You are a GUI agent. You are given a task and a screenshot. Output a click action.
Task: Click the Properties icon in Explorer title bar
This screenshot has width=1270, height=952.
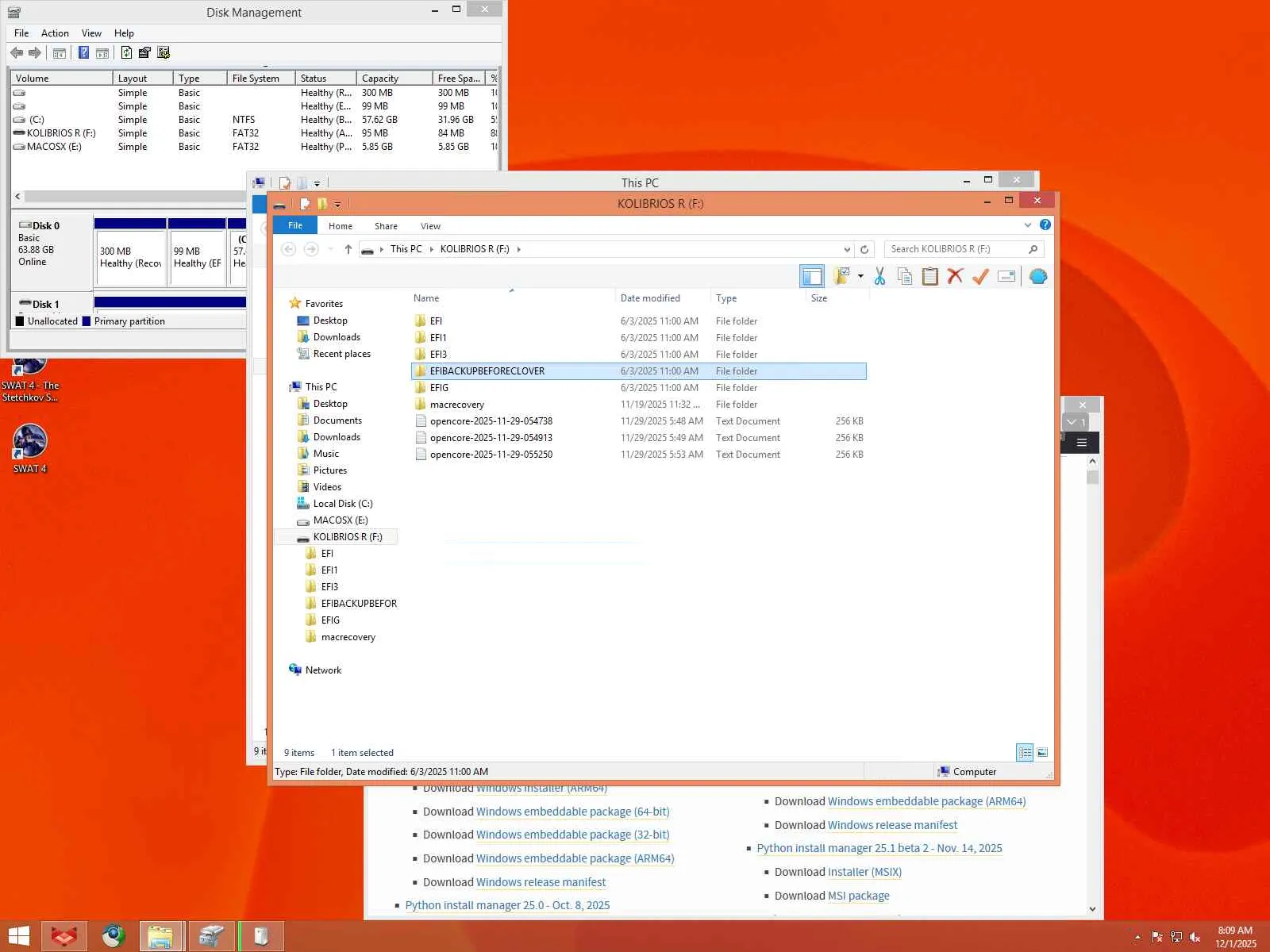pos(304,204)
